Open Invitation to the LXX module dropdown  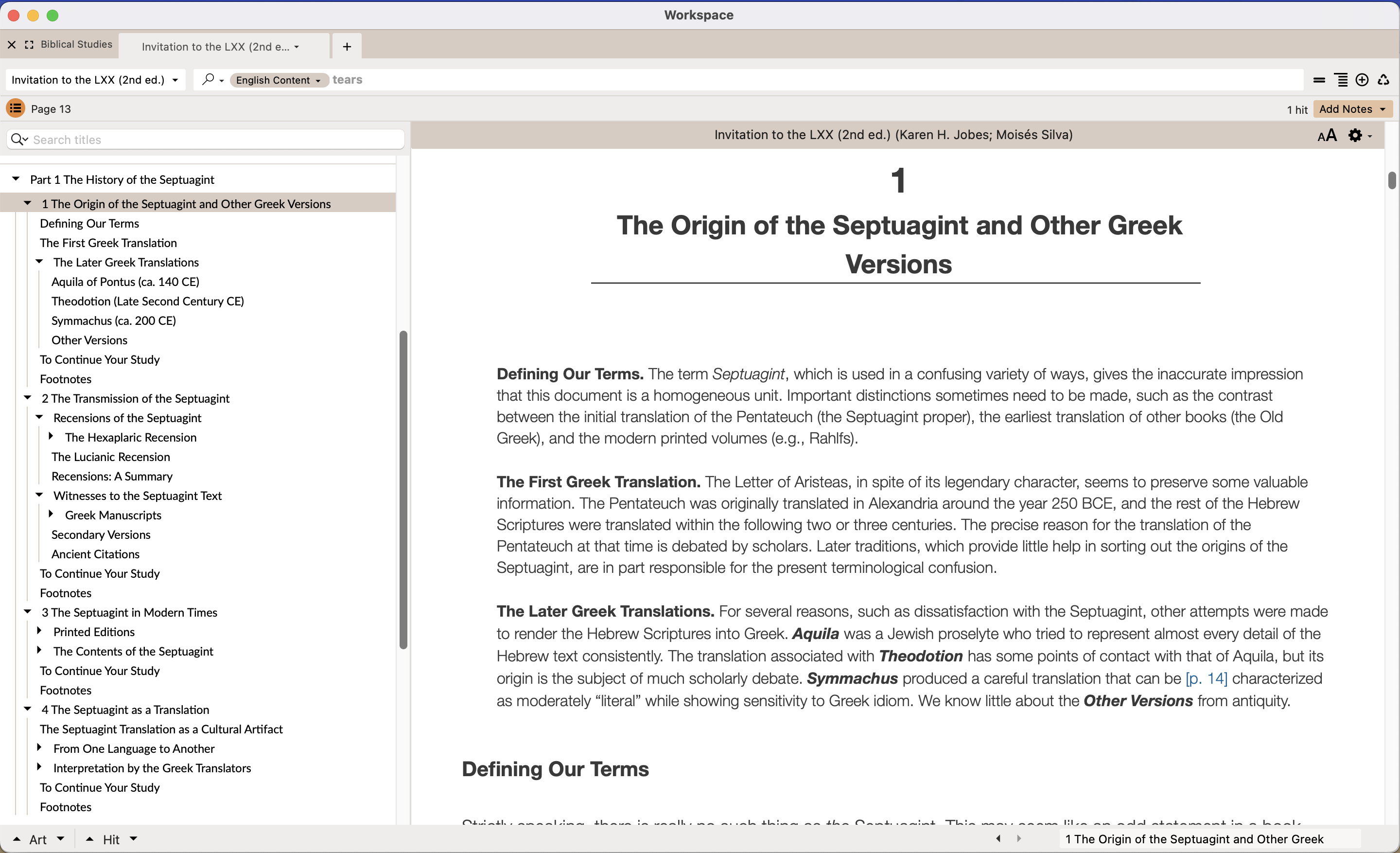[x=95, y=80]
